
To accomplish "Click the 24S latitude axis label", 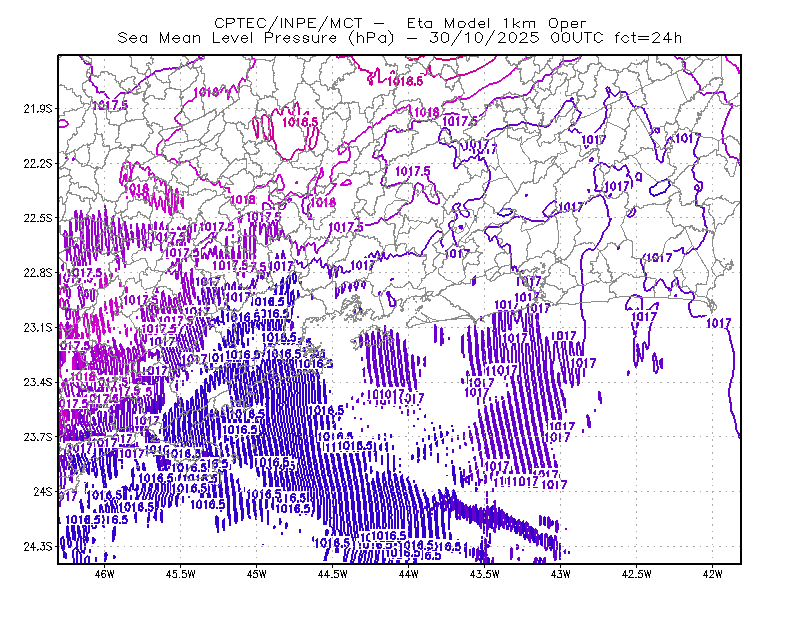I will [43, 491].
